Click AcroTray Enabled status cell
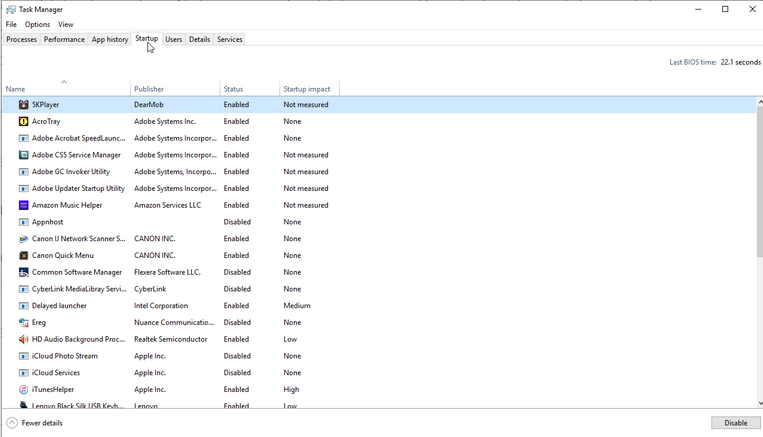The width and height of the screenshot is (763, 437). [x=236, y=121]
